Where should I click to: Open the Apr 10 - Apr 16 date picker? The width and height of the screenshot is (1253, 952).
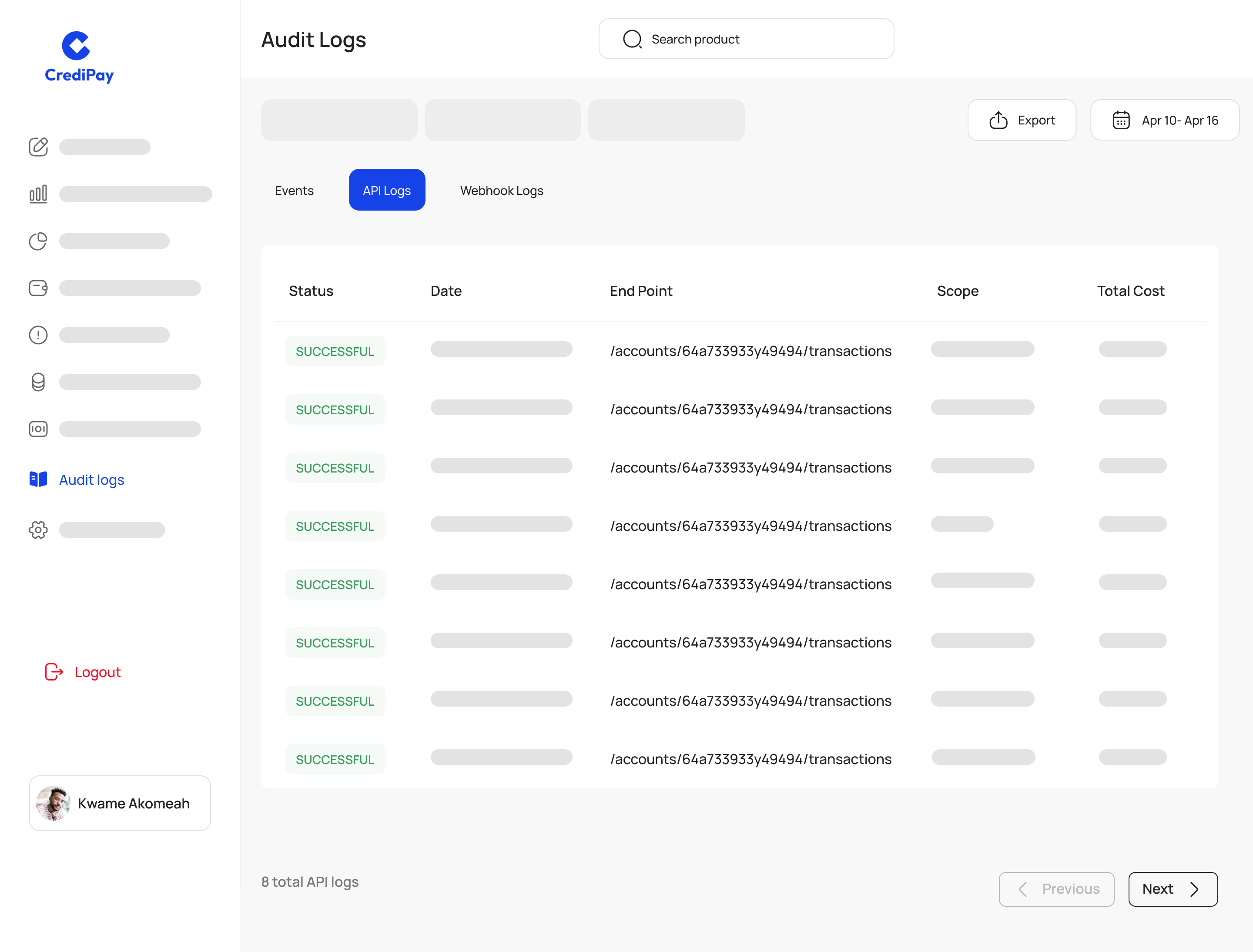coord(1165,120)
